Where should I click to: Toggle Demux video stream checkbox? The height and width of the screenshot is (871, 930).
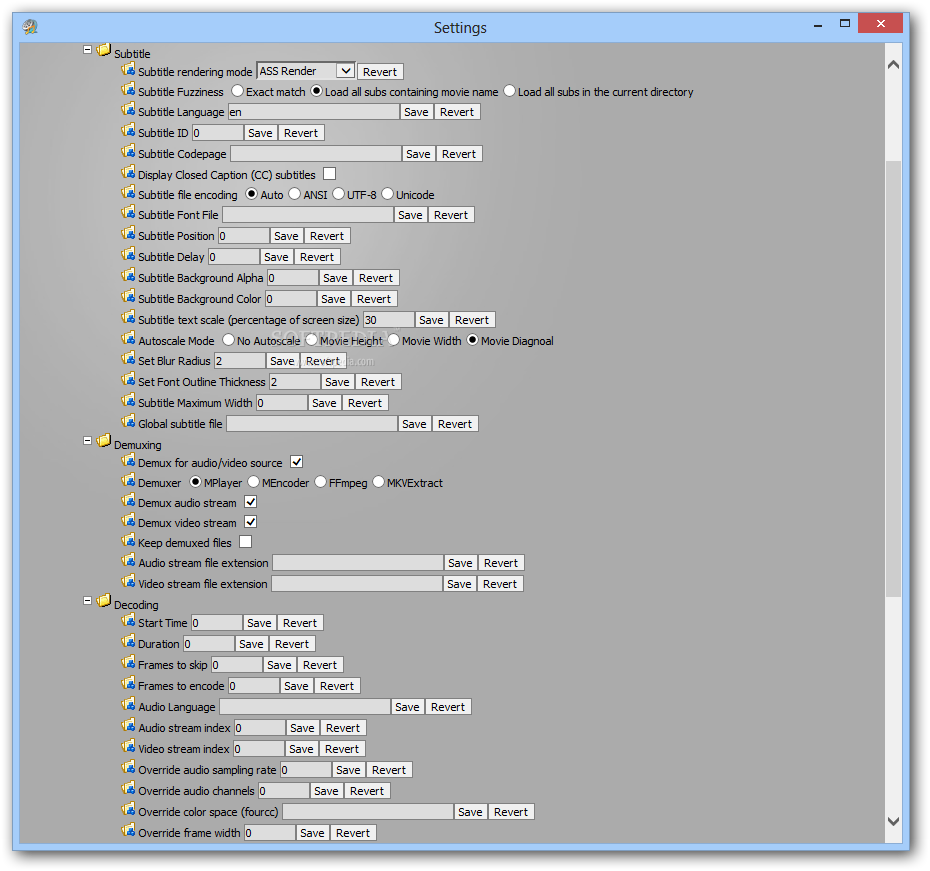click(x=250, y=522)
